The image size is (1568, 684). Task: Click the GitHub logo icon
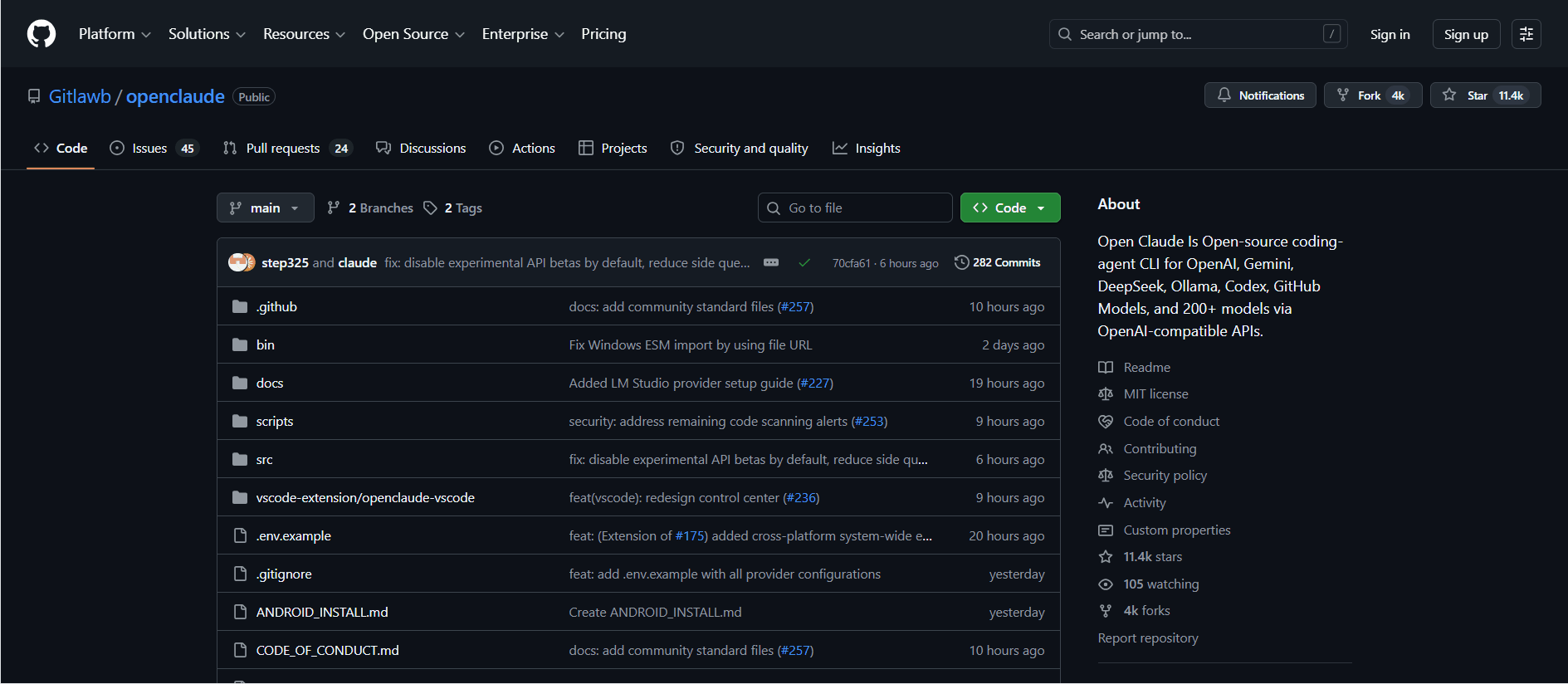click(x=42, y=34)
